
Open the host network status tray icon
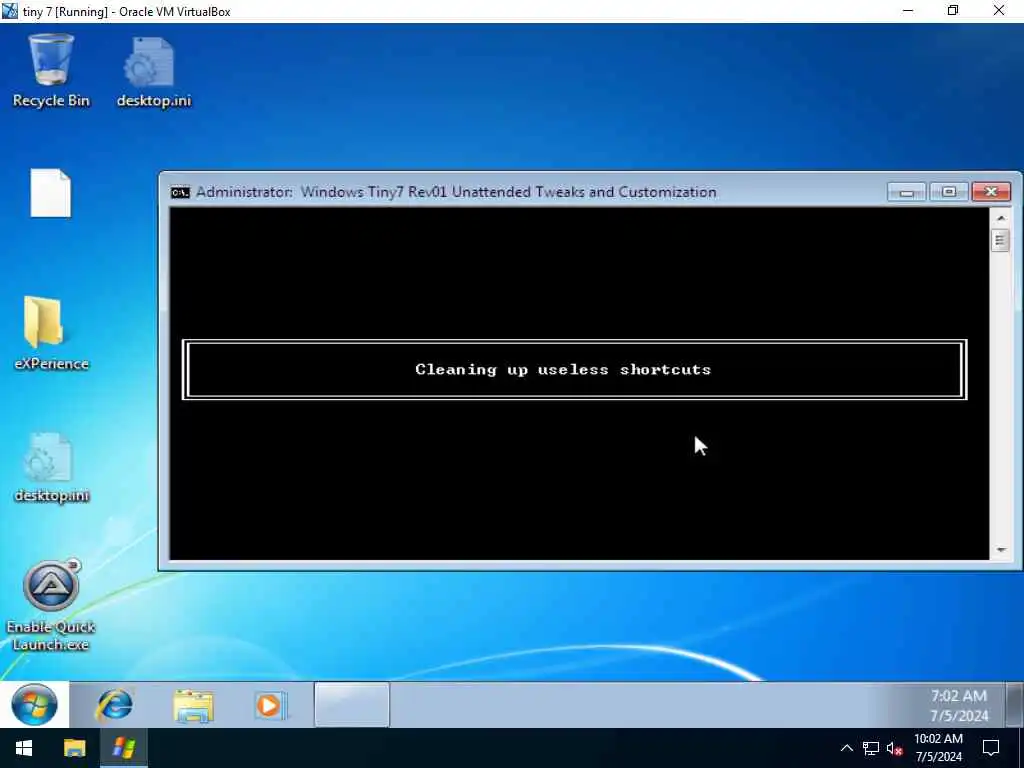871,748
